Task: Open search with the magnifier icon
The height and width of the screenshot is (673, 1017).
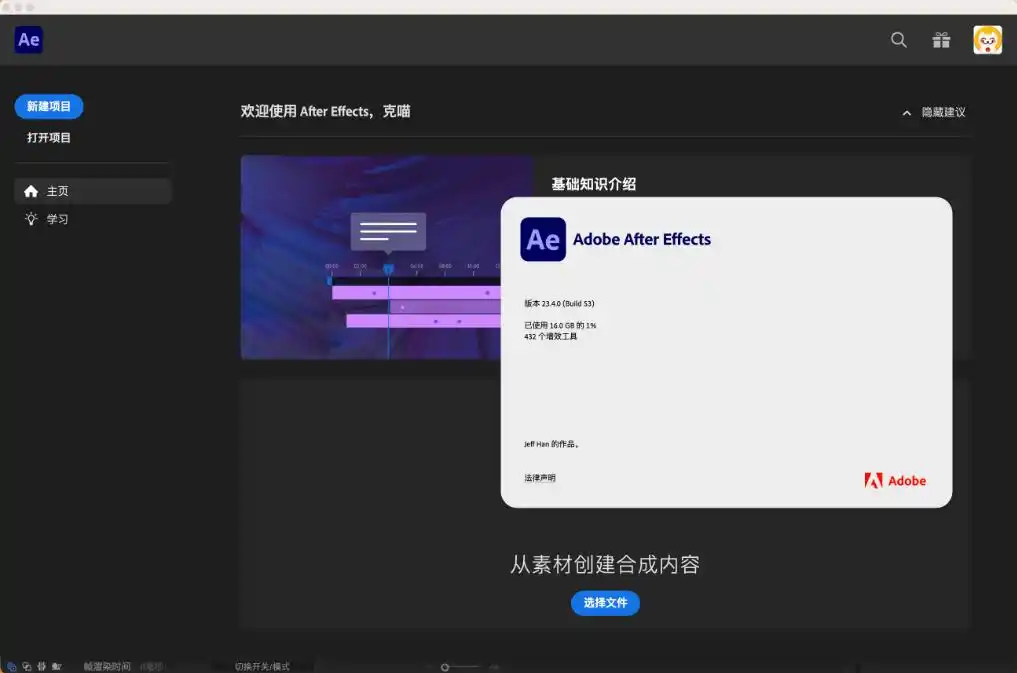Action: [x=898, y=40]
